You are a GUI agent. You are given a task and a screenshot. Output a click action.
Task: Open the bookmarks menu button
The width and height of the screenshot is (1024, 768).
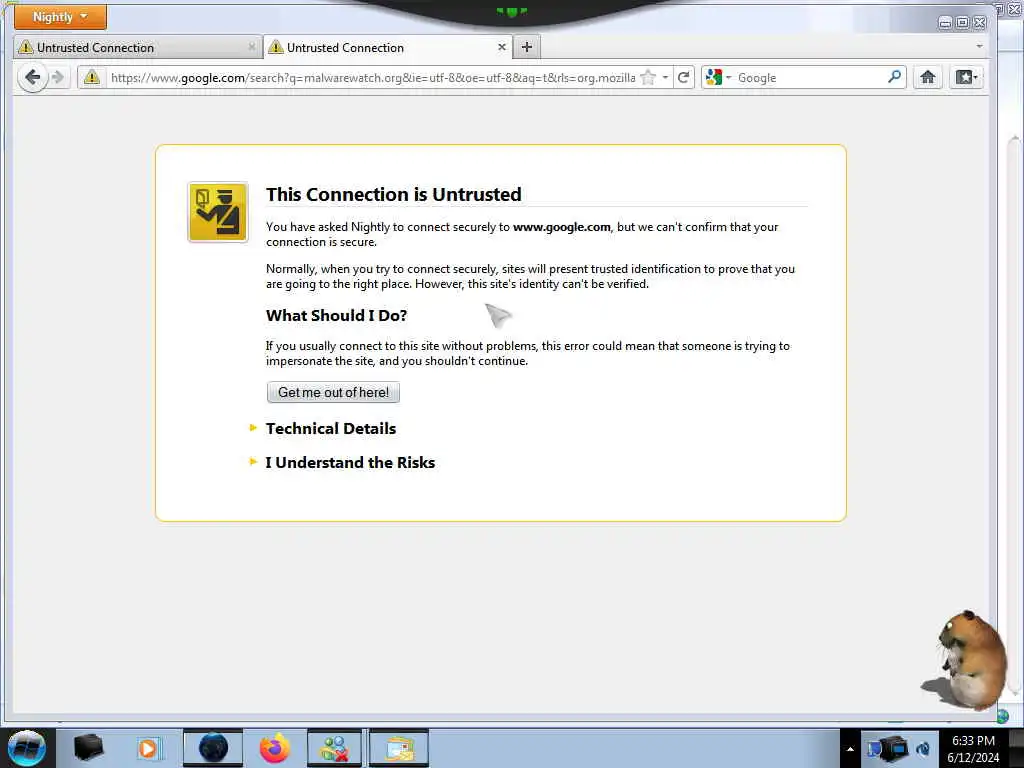tap(967, 78)
